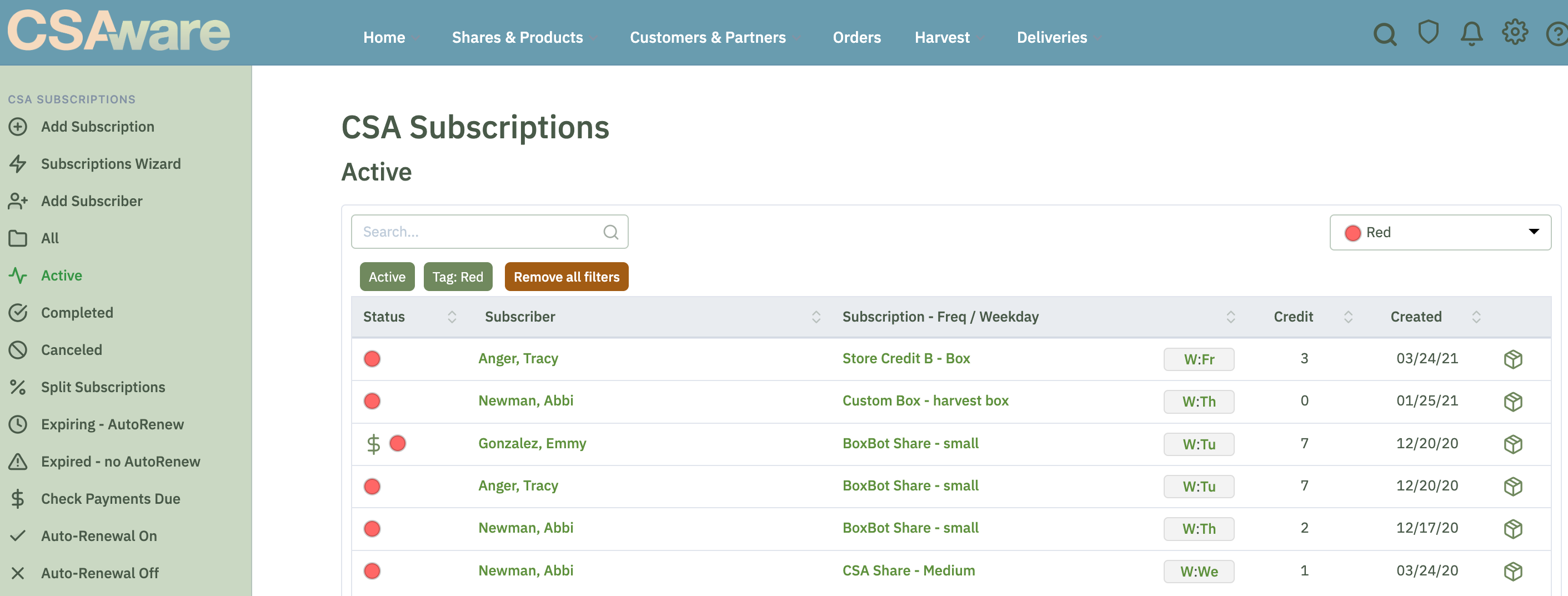Viewport: 1568px width, 596px height.
Task: Click the warning triangle icon for Expired
Action: 18,461
